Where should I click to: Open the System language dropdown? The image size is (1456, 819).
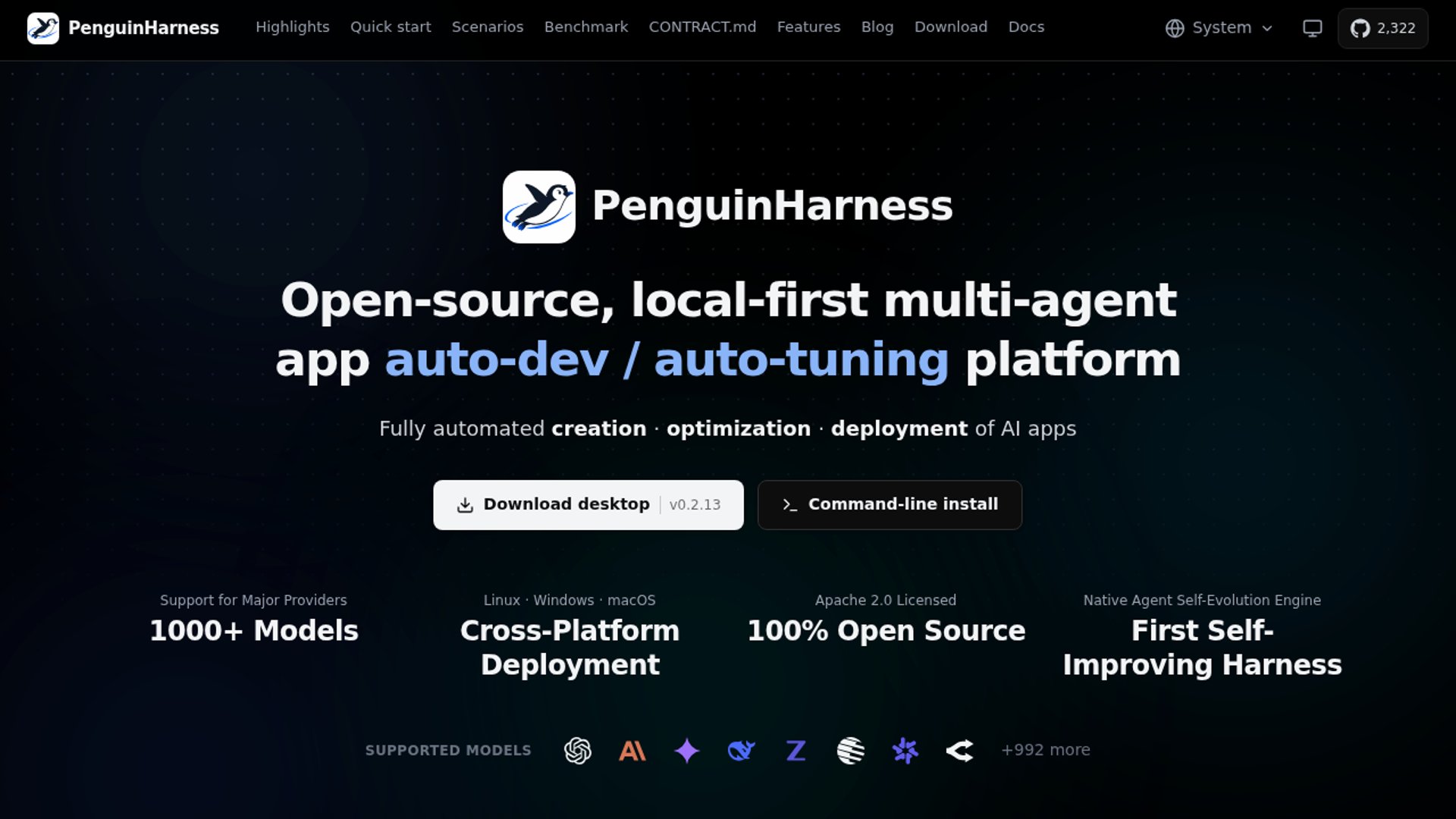[x=1220, y=28]
